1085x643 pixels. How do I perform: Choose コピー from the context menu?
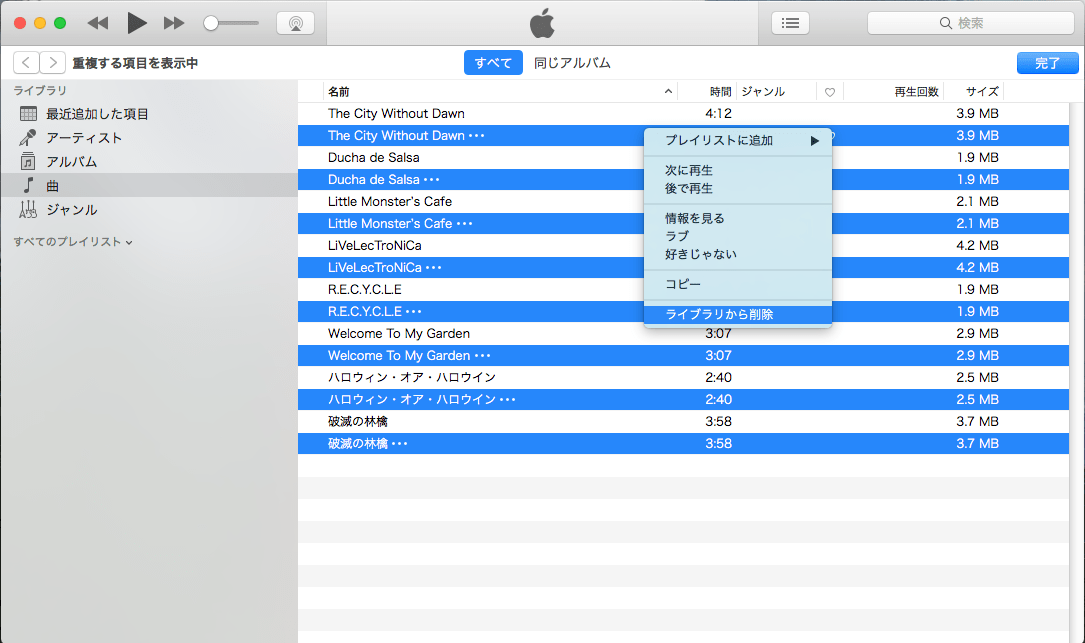point(738,284)
